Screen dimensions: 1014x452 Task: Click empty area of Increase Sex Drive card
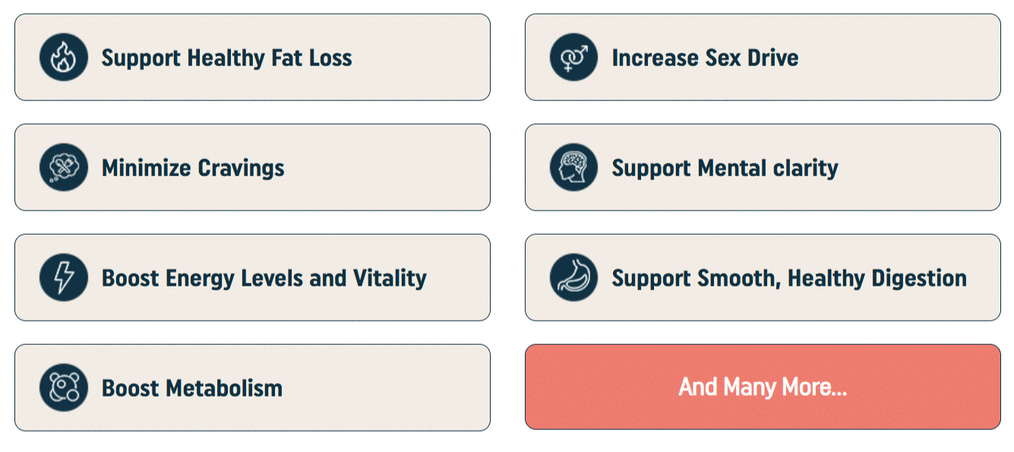pyautogui.click(x=900, y=58)
